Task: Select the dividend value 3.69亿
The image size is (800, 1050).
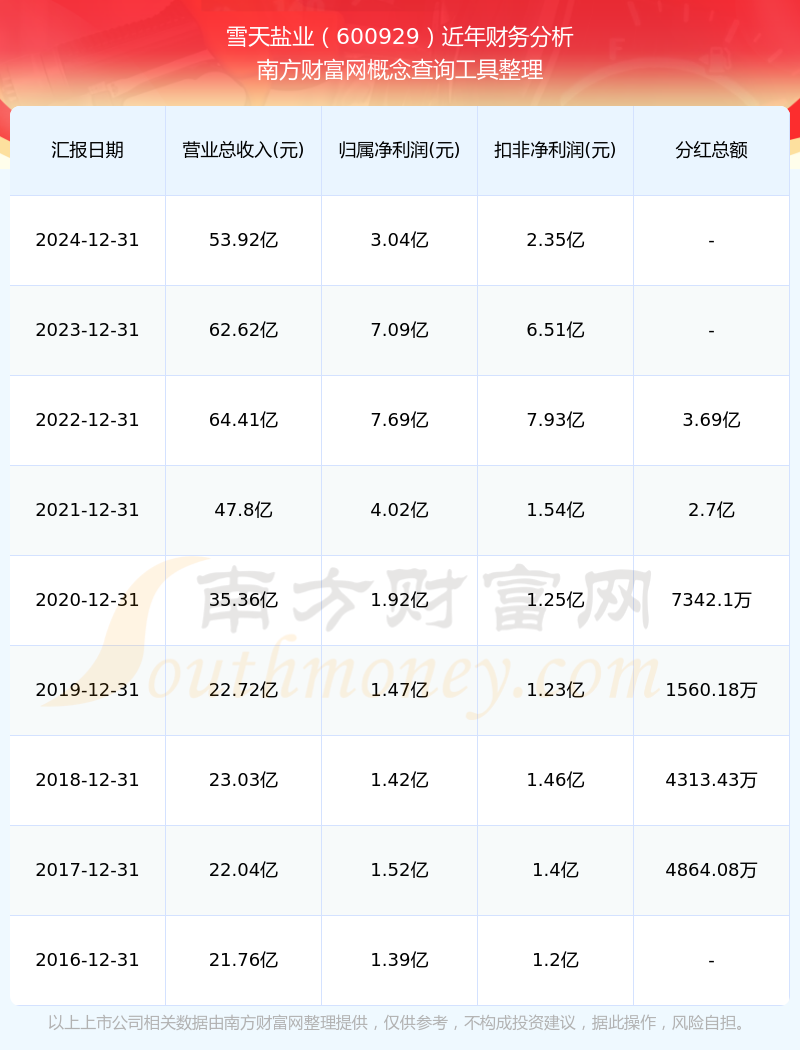Action: click(712, 420)
